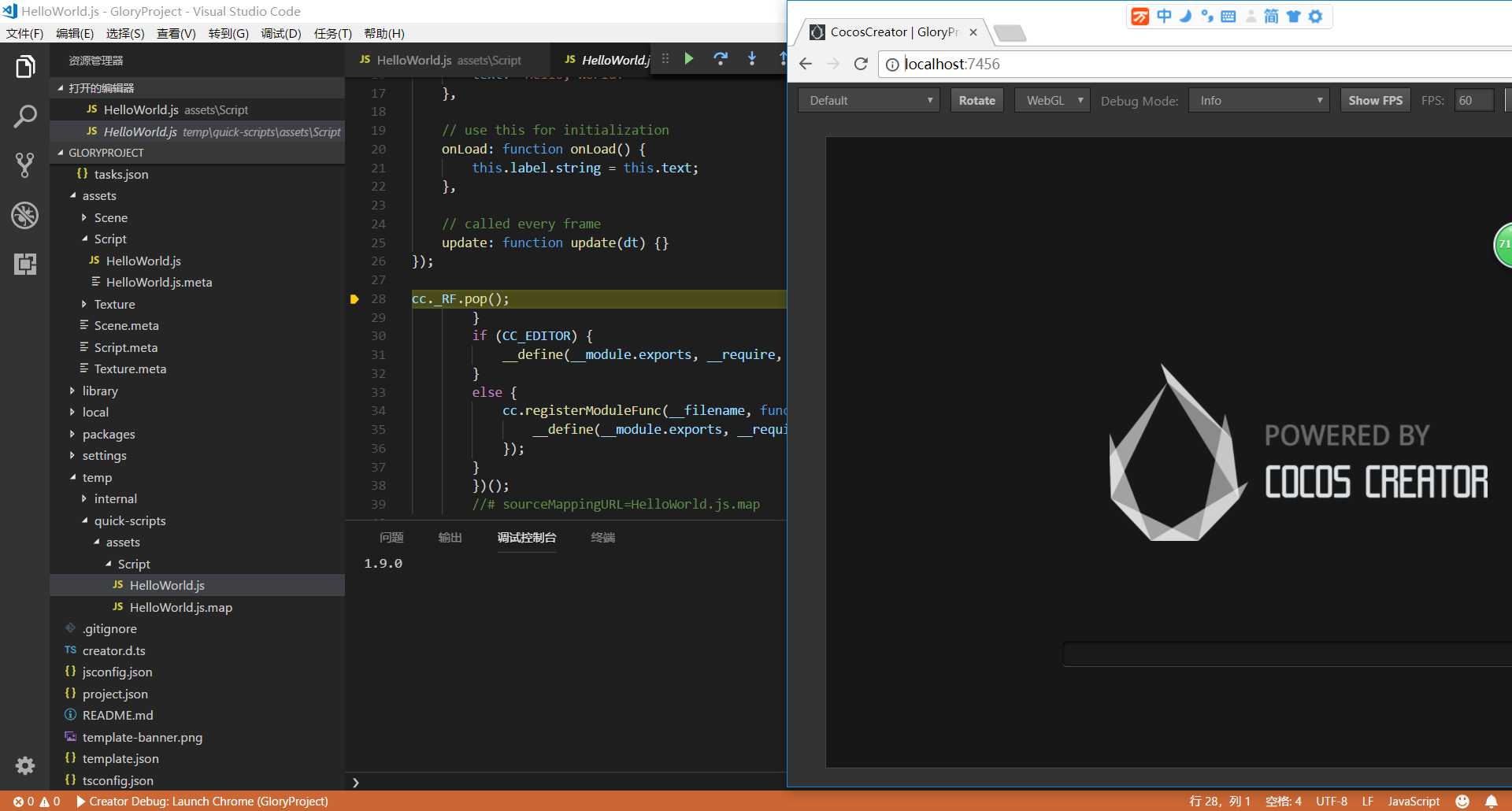Open notifications bell in status bar
1512x811 pixels.
coord(1492,802)
